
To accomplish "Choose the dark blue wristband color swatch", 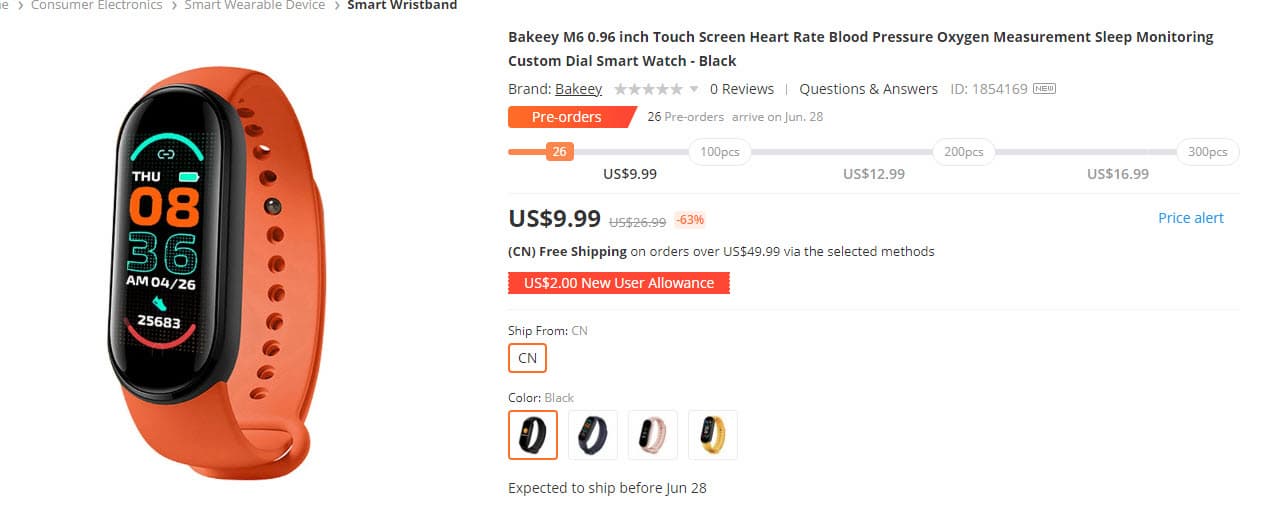I will 593,435.
